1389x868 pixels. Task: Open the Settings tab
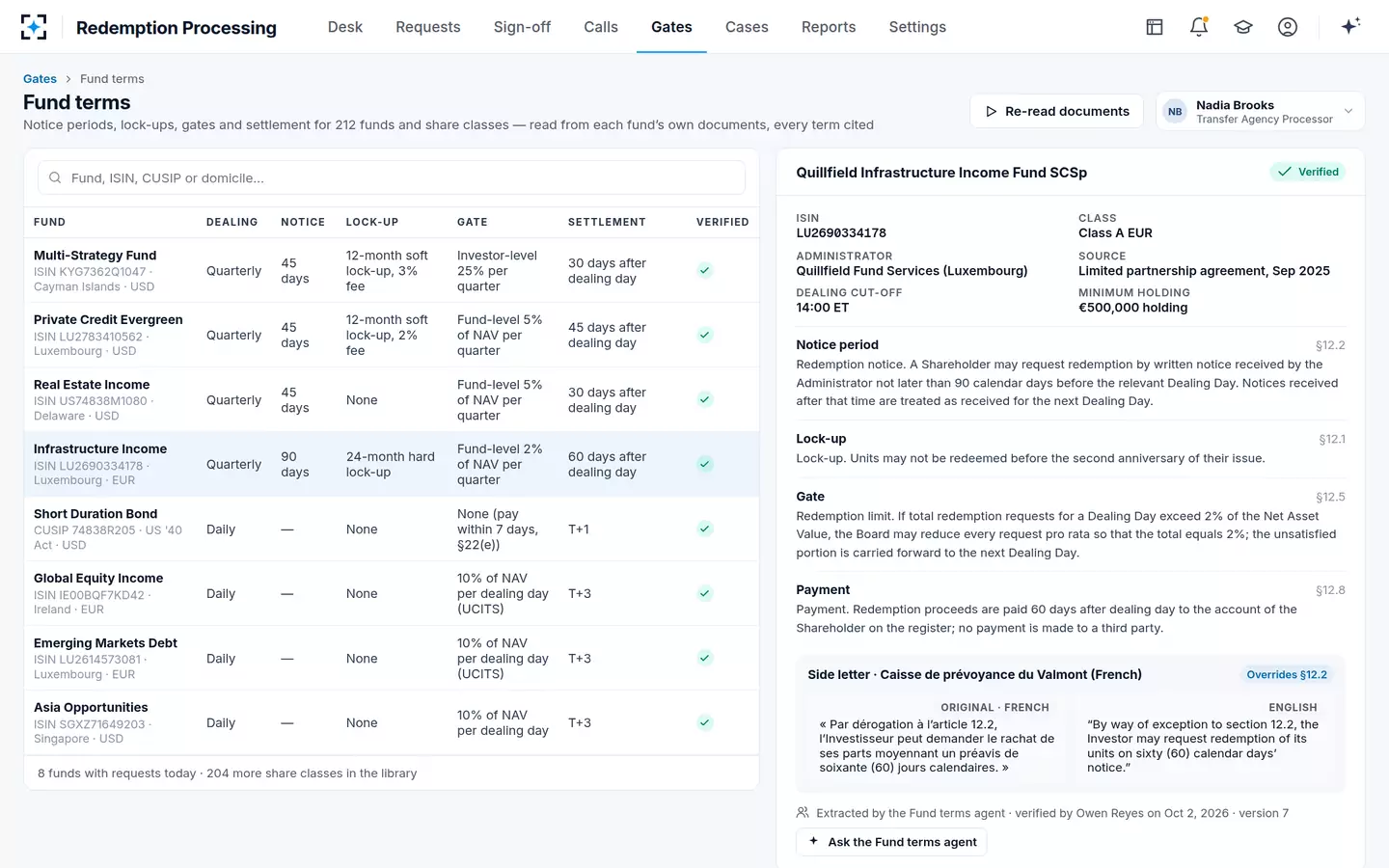point(917,27)
